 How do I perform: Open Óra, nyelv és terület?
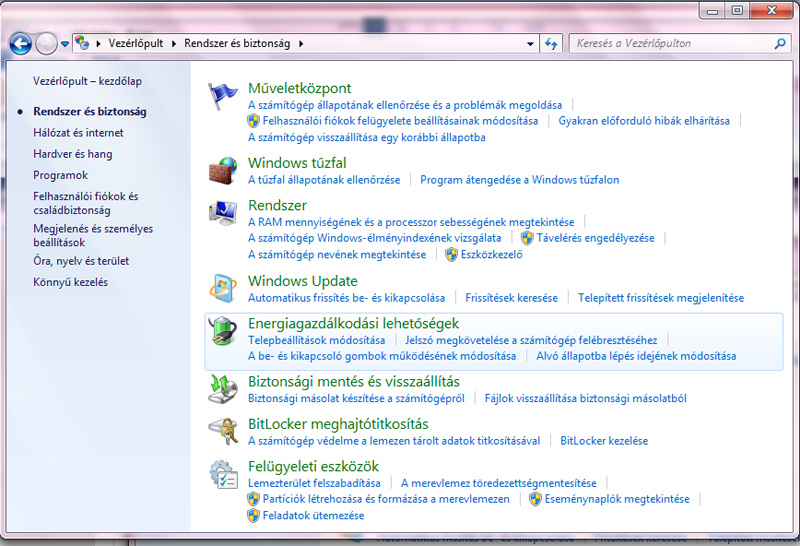point(81,261)
